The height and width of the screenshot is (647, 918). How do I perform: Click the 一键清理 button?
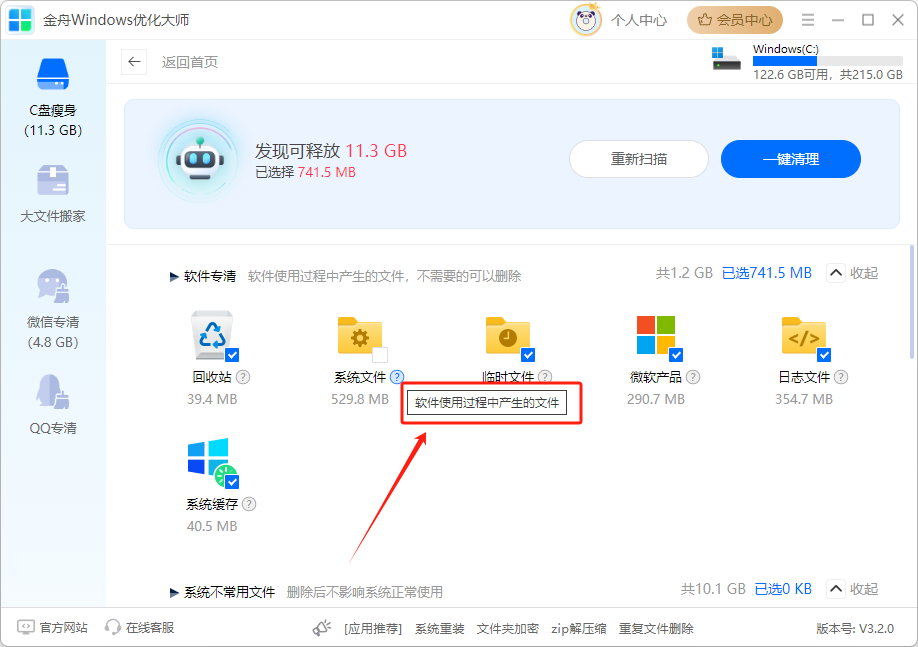tap(790, 159)
